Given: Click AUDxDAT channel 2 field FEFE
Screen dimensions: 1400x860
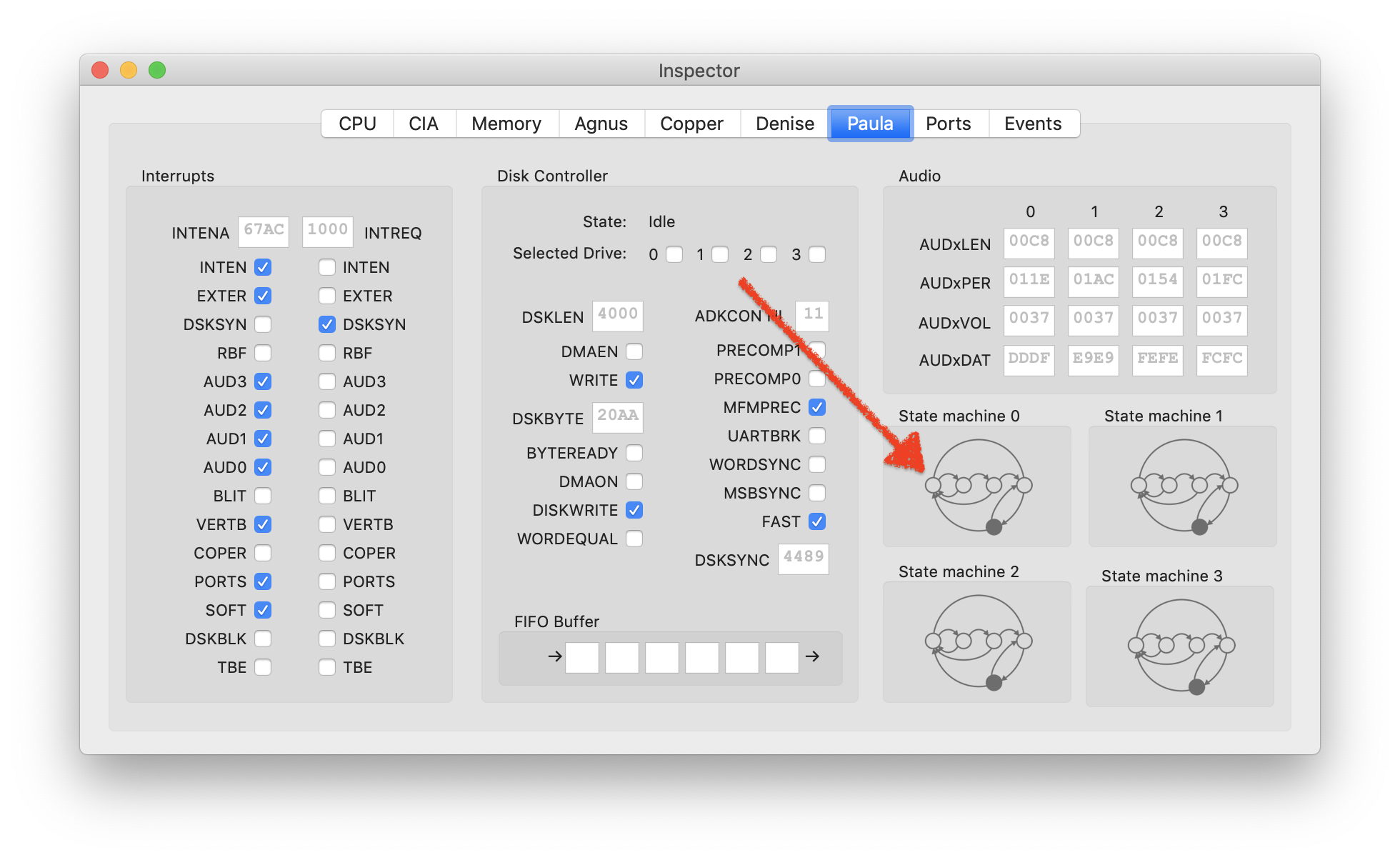Looking at the screenshot, I should [x=1158, y=360].
